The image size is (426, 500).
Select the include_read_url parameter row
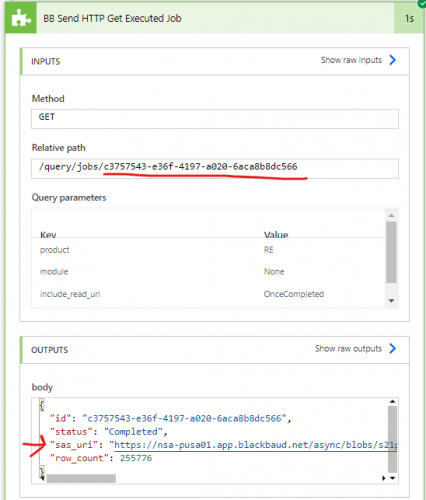pyautogui.click(x=208, y=294)
